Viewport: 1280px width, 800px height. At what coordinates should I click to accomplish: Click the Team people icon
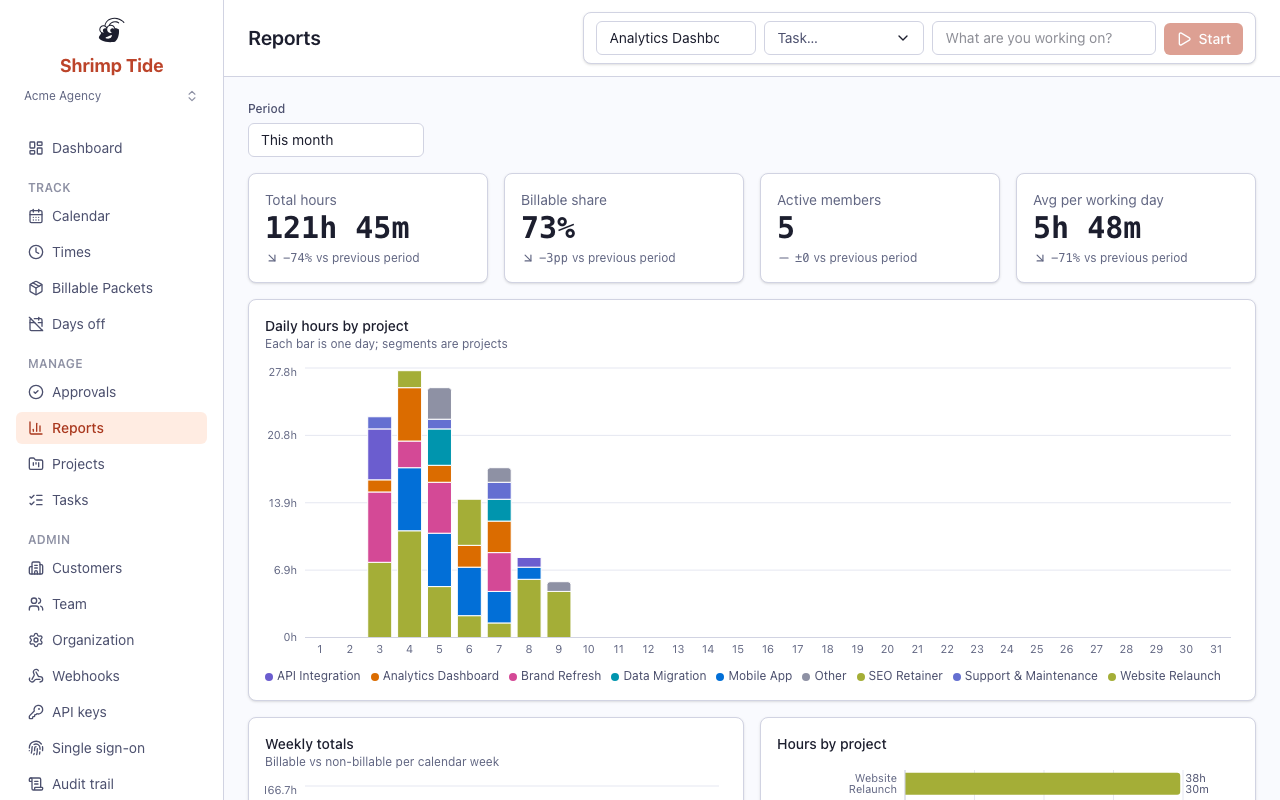click(36, 604)
